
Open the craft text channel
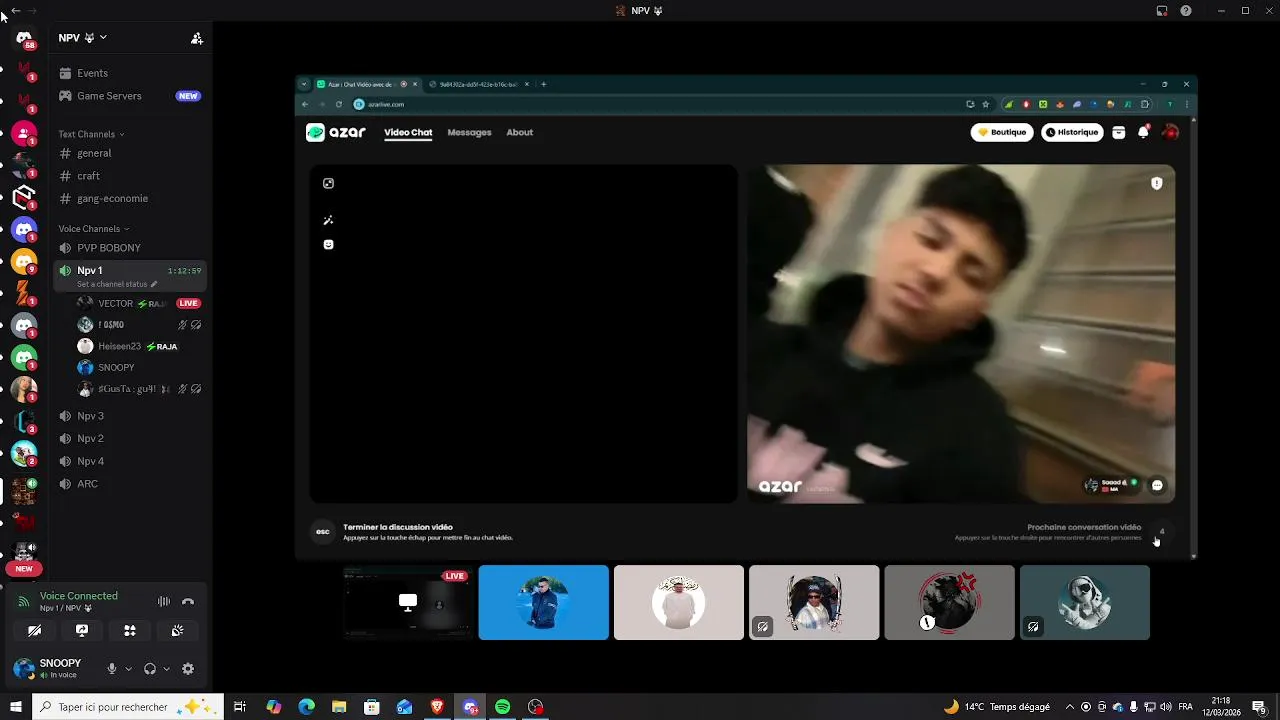click(x=130, y=176)
